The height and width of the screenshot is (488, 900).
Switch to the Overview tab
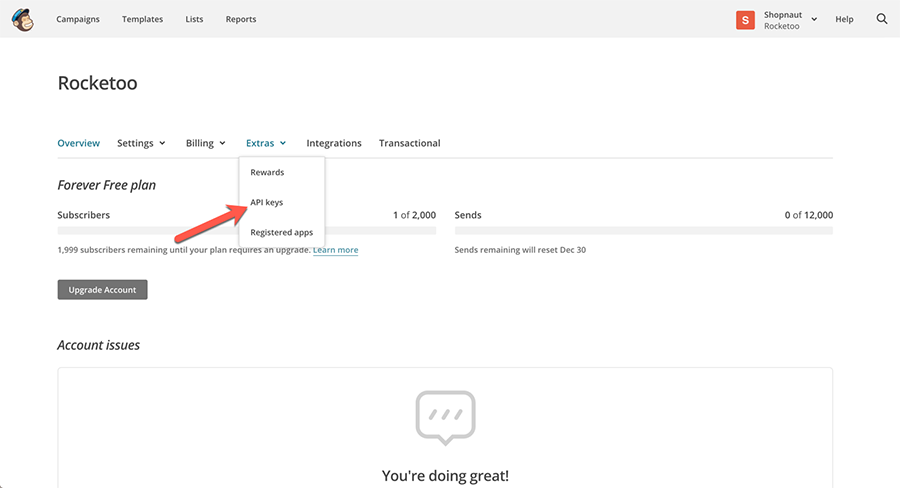click(79, 143)
